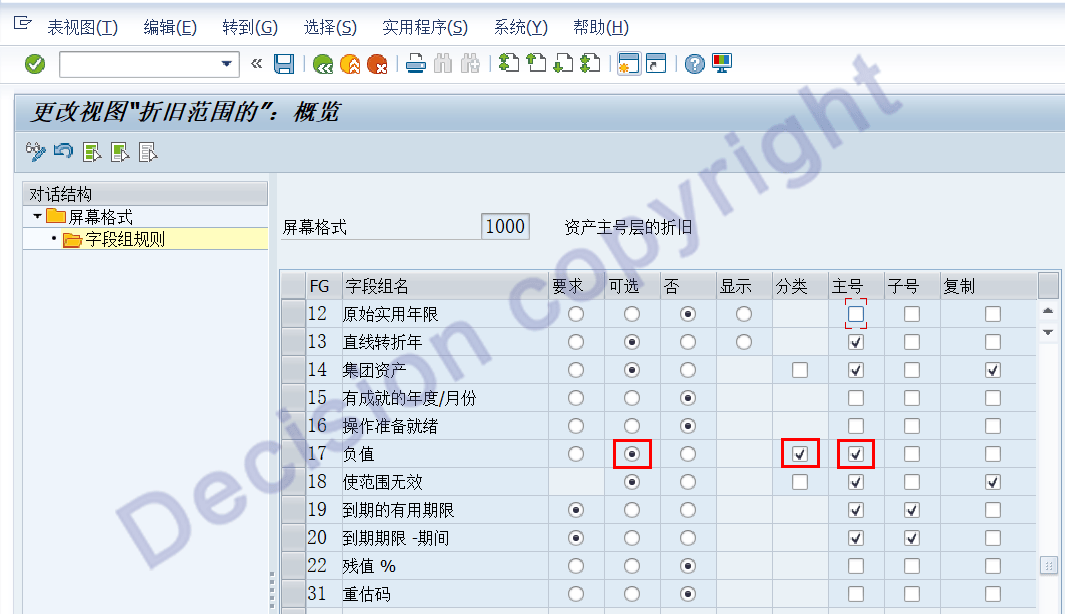Select 可选 radio for 直线转折年 row
1065x614 pixels.
632,342
